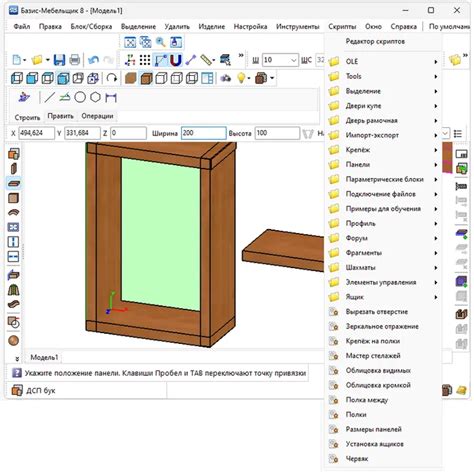Screen dimensions: 474x474
Task: Toggle the dotted grid display button
Action: (145, 60)
